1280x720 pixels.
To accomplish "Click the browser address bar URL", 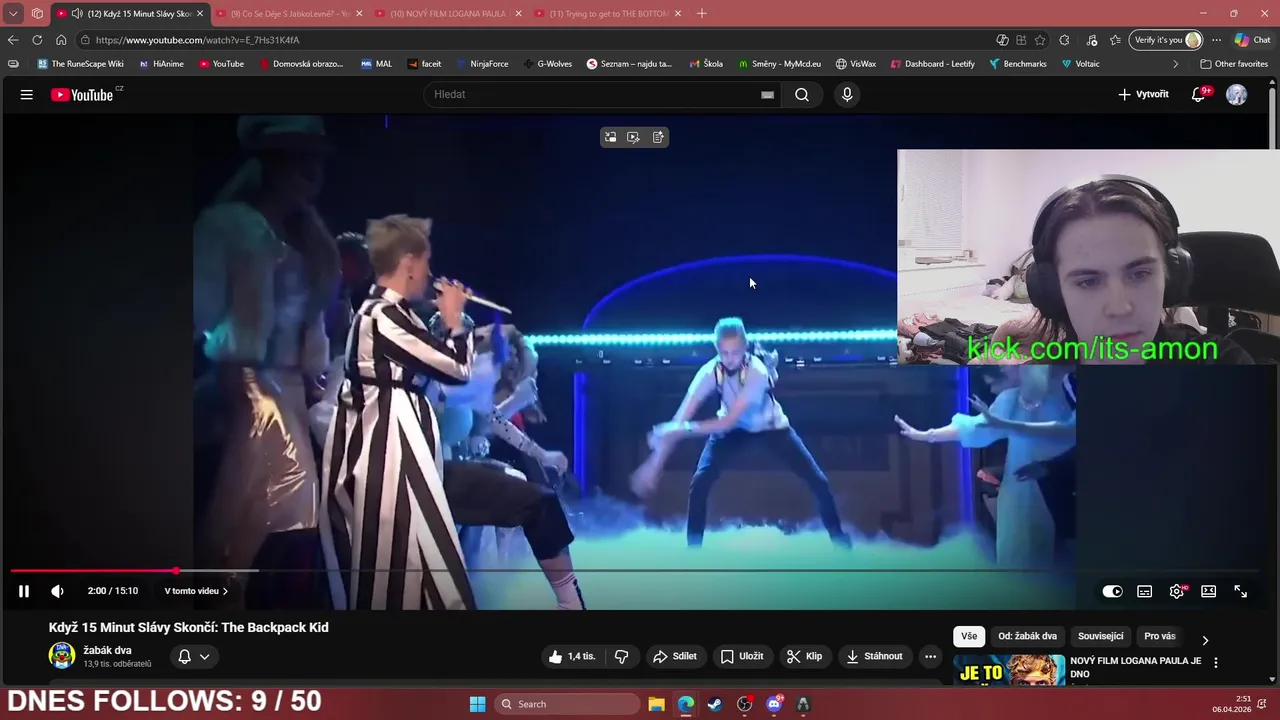I will click(197, 40).
